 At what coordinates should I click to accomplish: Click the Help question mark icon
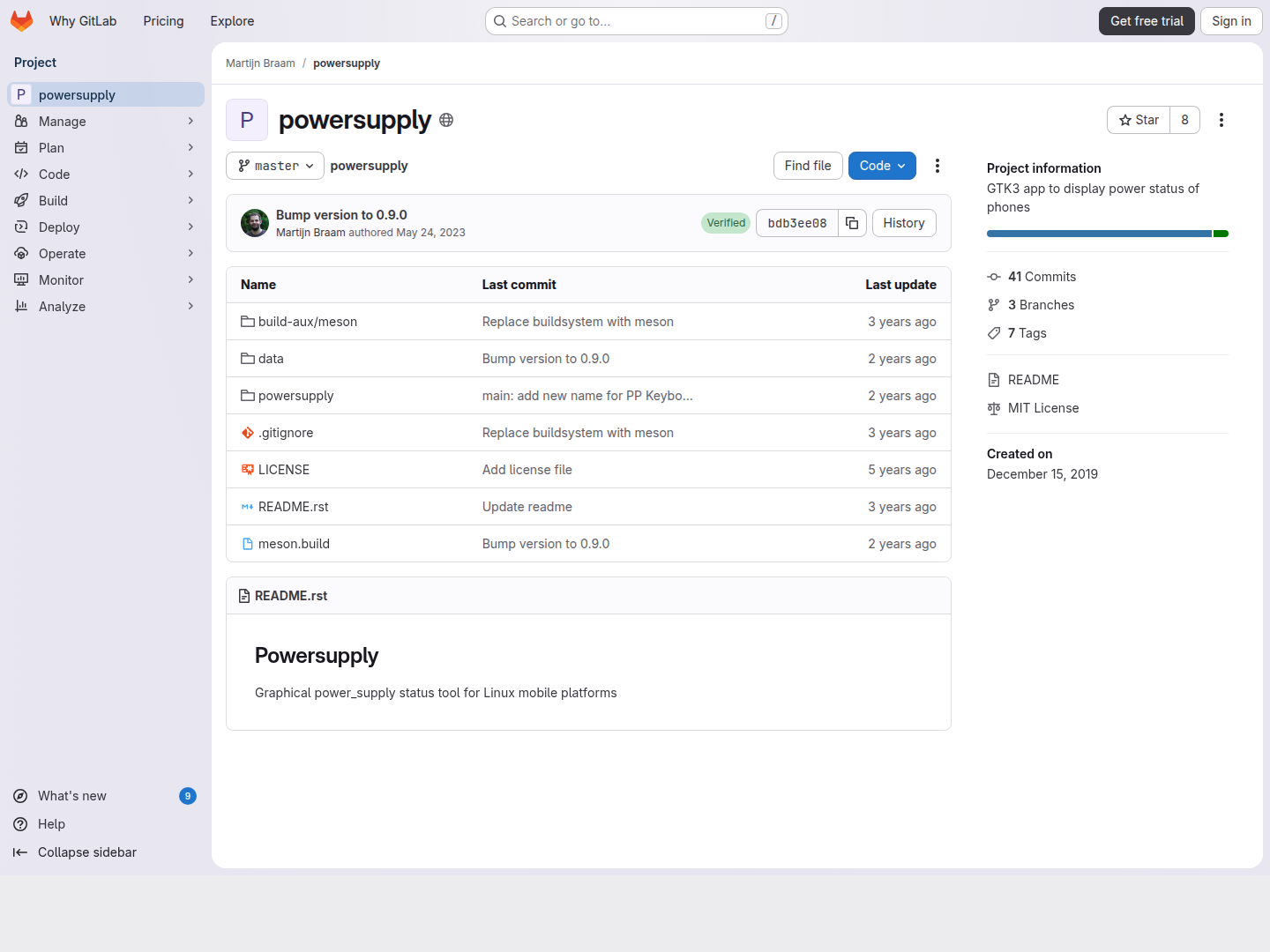pyautogui.click(x=20, y=824)
